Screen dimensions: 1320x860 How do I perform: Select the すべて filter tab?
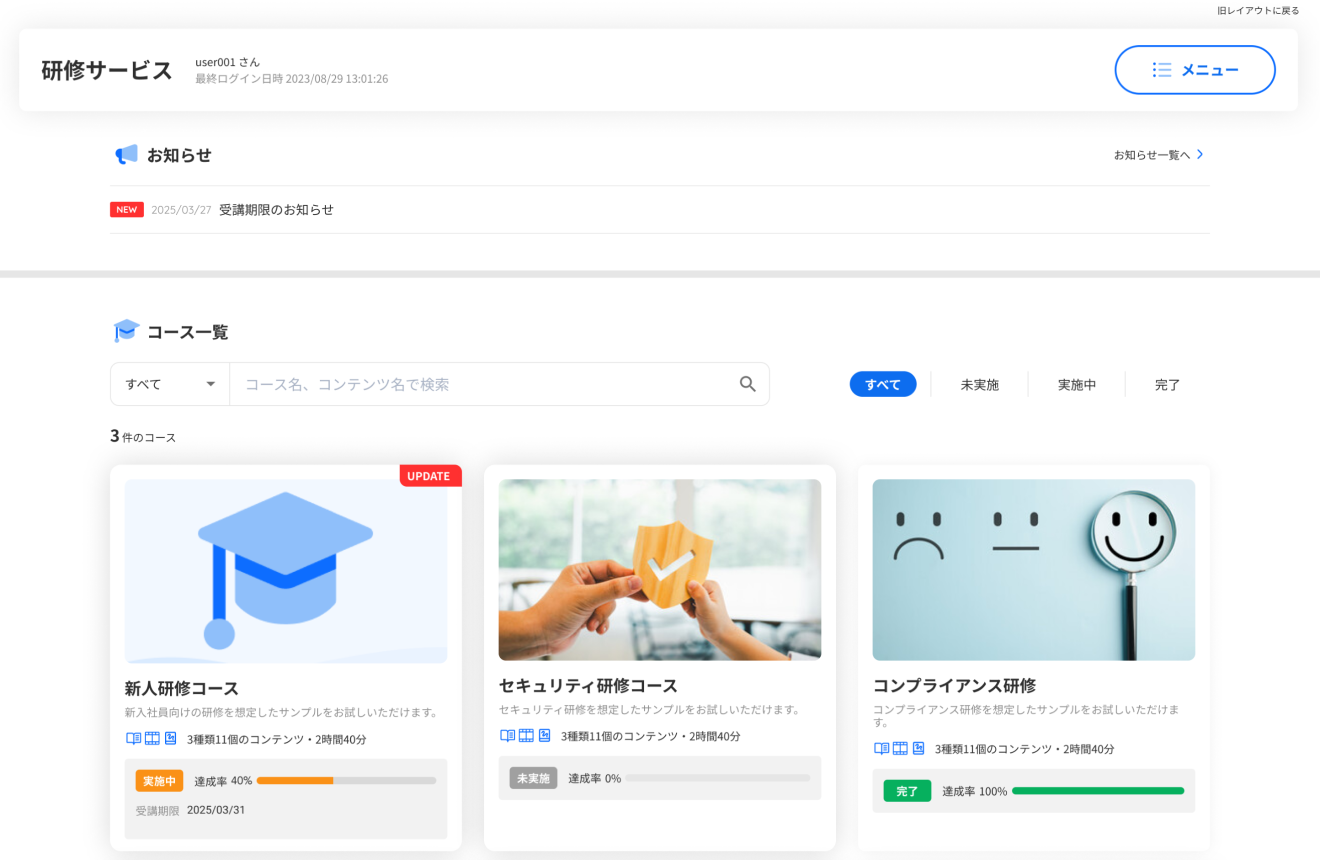coord(883,384)
